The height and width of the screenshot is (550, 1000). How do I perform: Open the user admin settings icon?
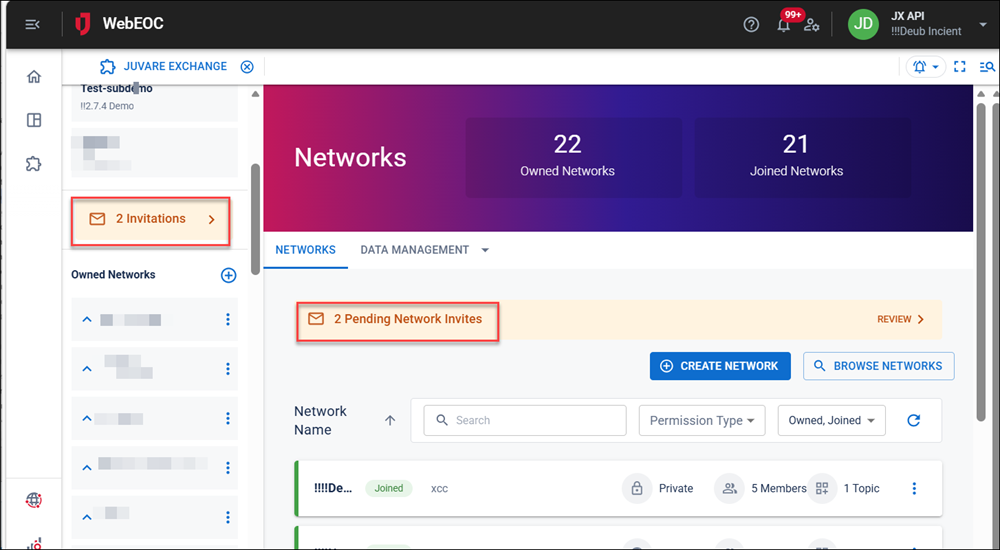pos(811,25)
